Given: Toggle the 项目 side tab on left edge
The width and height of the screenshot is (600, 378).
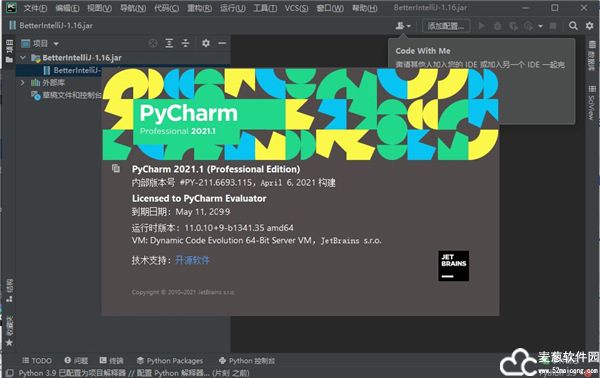Looking at the screenshot, I should click(10, 51).
